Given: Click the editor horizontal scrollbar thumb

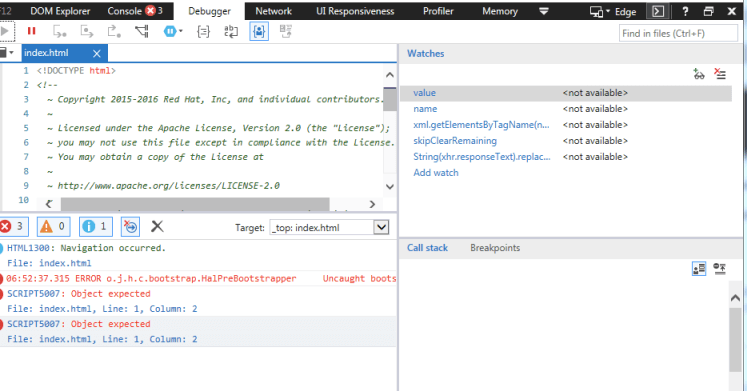Looking at the screenshot, I should coord(195,204).
